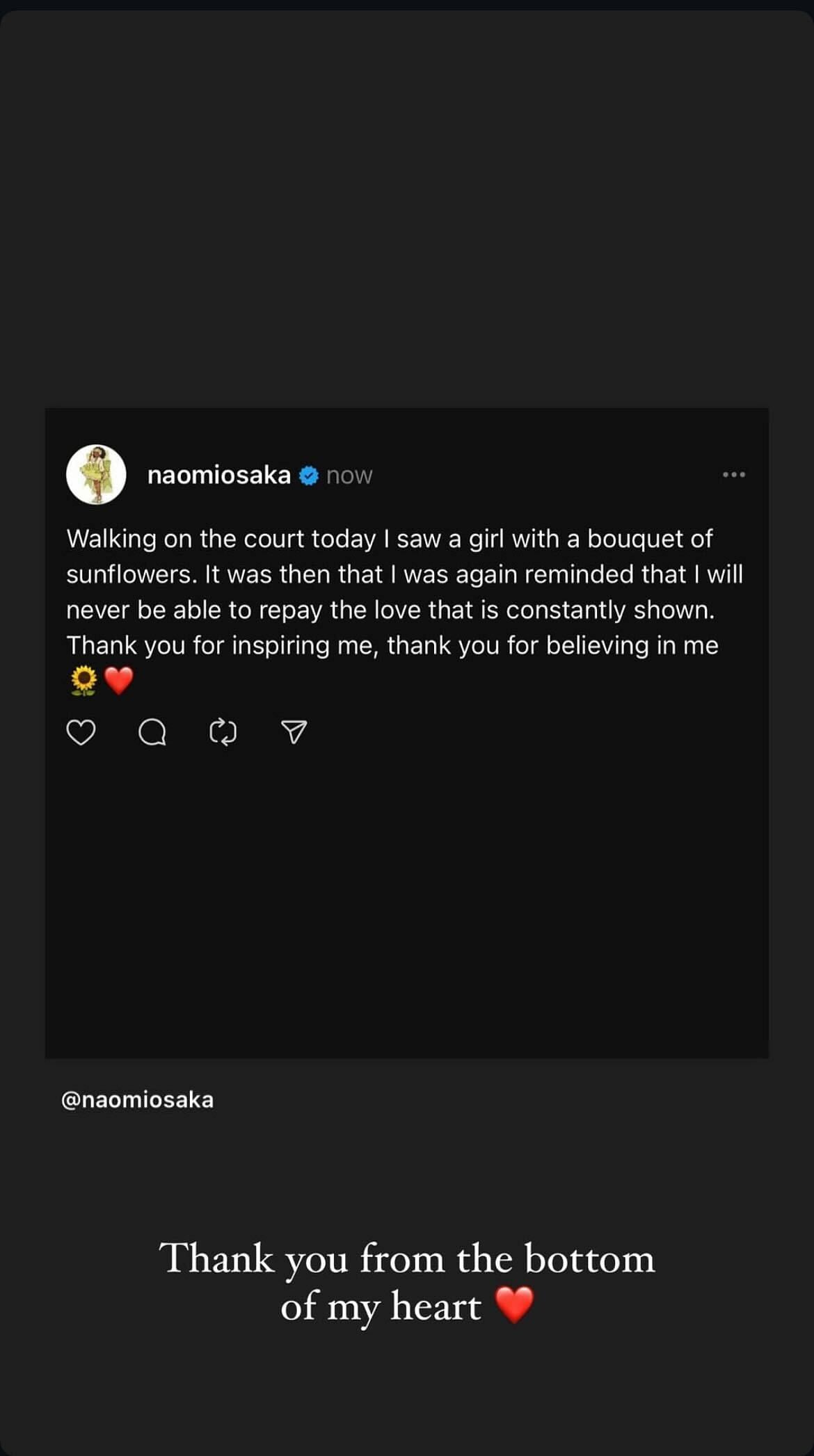Click the red heart emoji beside sunflower
814x1456 pixels.
click(119, 681)
